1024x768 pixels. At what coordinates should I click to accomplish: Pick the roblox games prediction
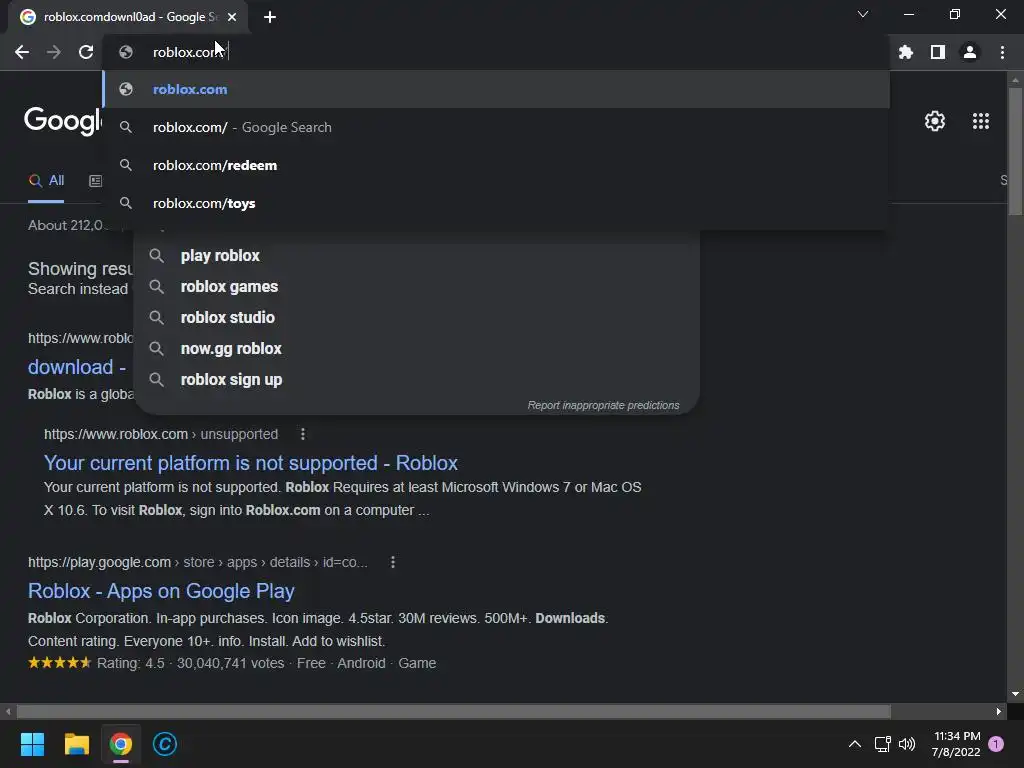pos(417,287)
